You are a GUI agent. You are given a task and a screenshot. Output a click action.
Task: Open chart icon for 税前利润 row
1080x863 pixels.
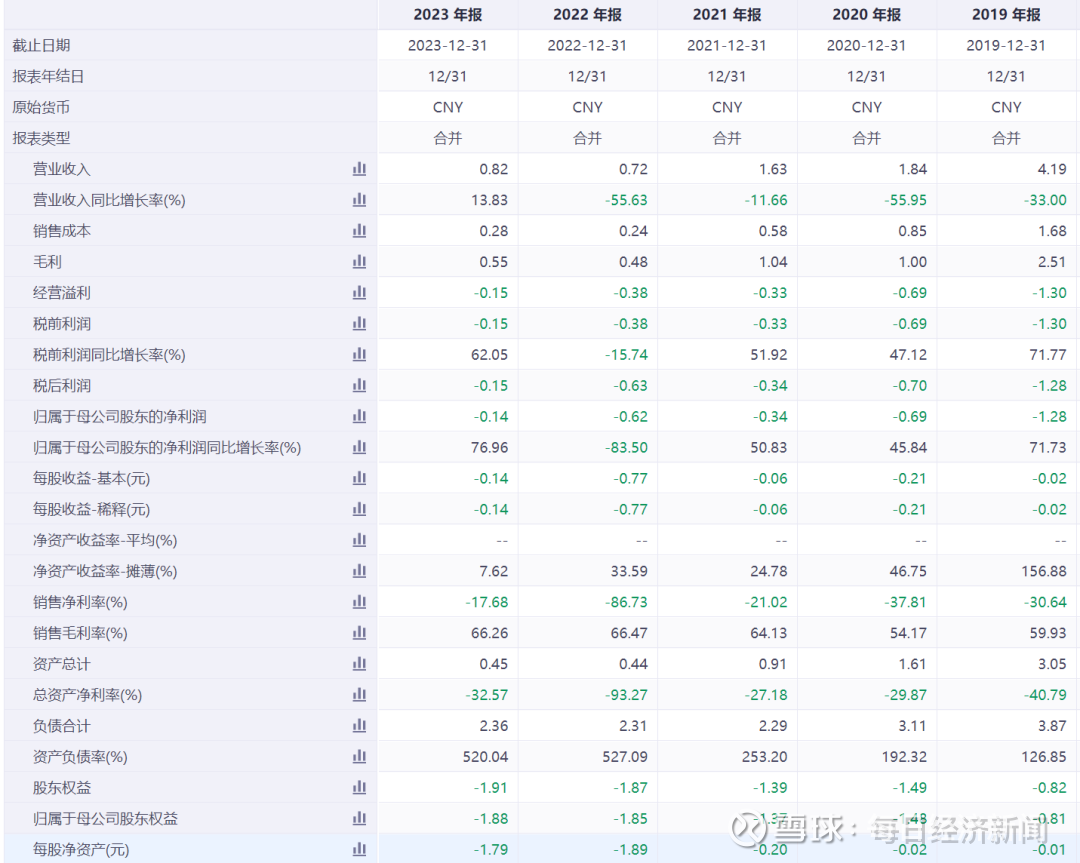pos(360,324)
